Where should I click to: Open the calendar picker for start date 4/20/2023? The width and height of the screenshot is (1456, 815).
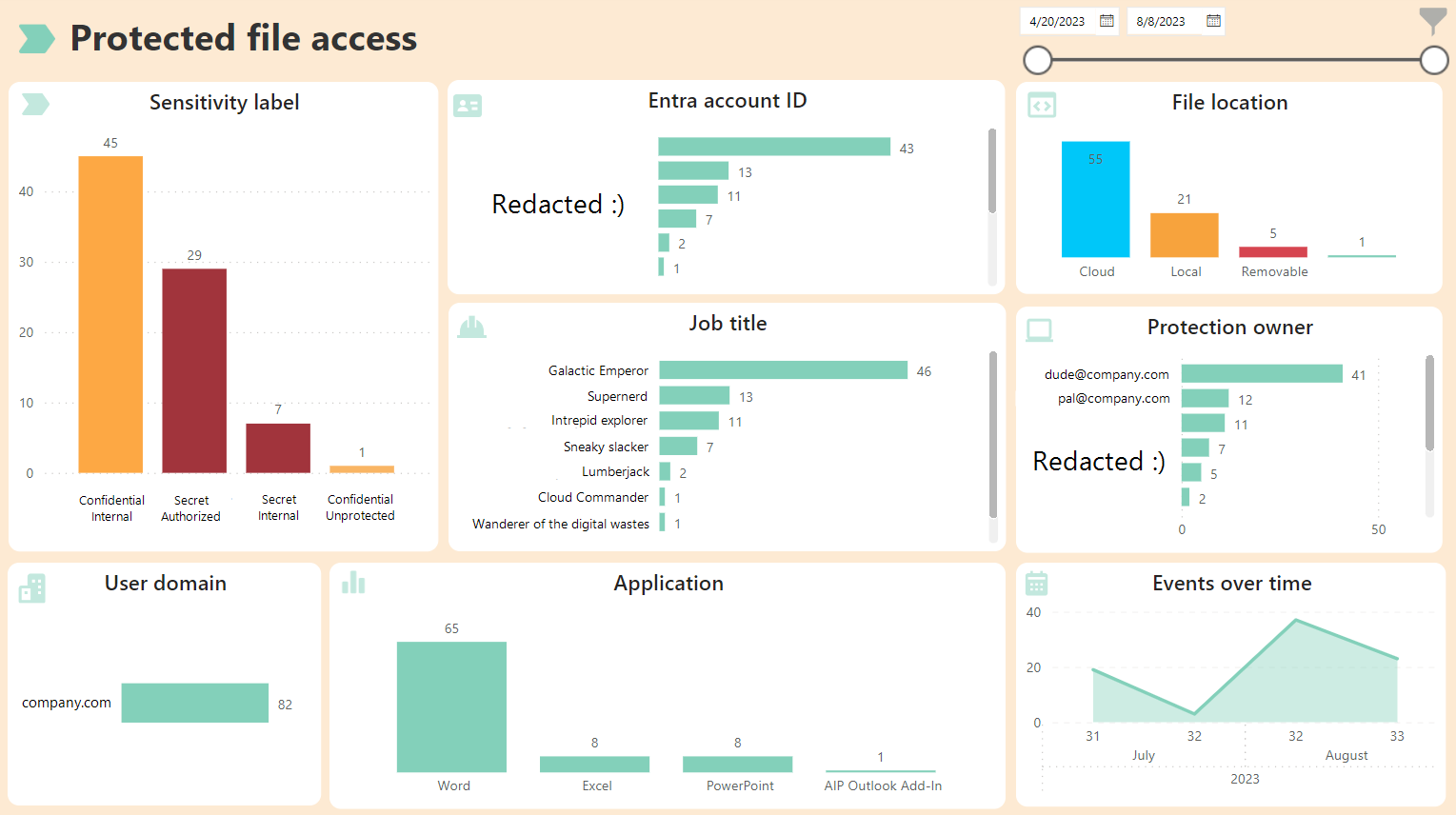pyautogui.click(x=1107, y=21)
